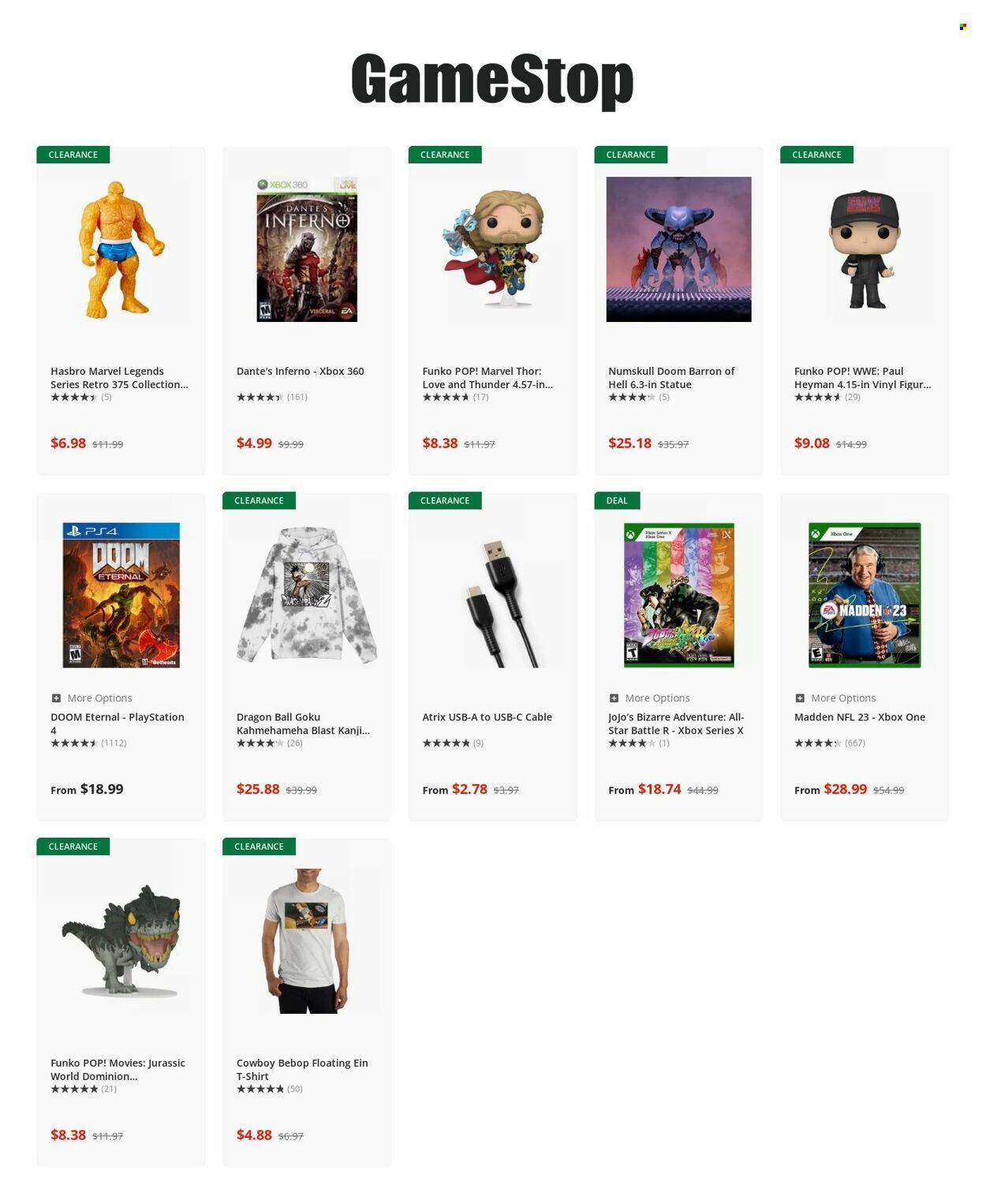Open Numskull Doom Barron of Hell title link
Screen dimensions: 986x1204
click(671, 378)
